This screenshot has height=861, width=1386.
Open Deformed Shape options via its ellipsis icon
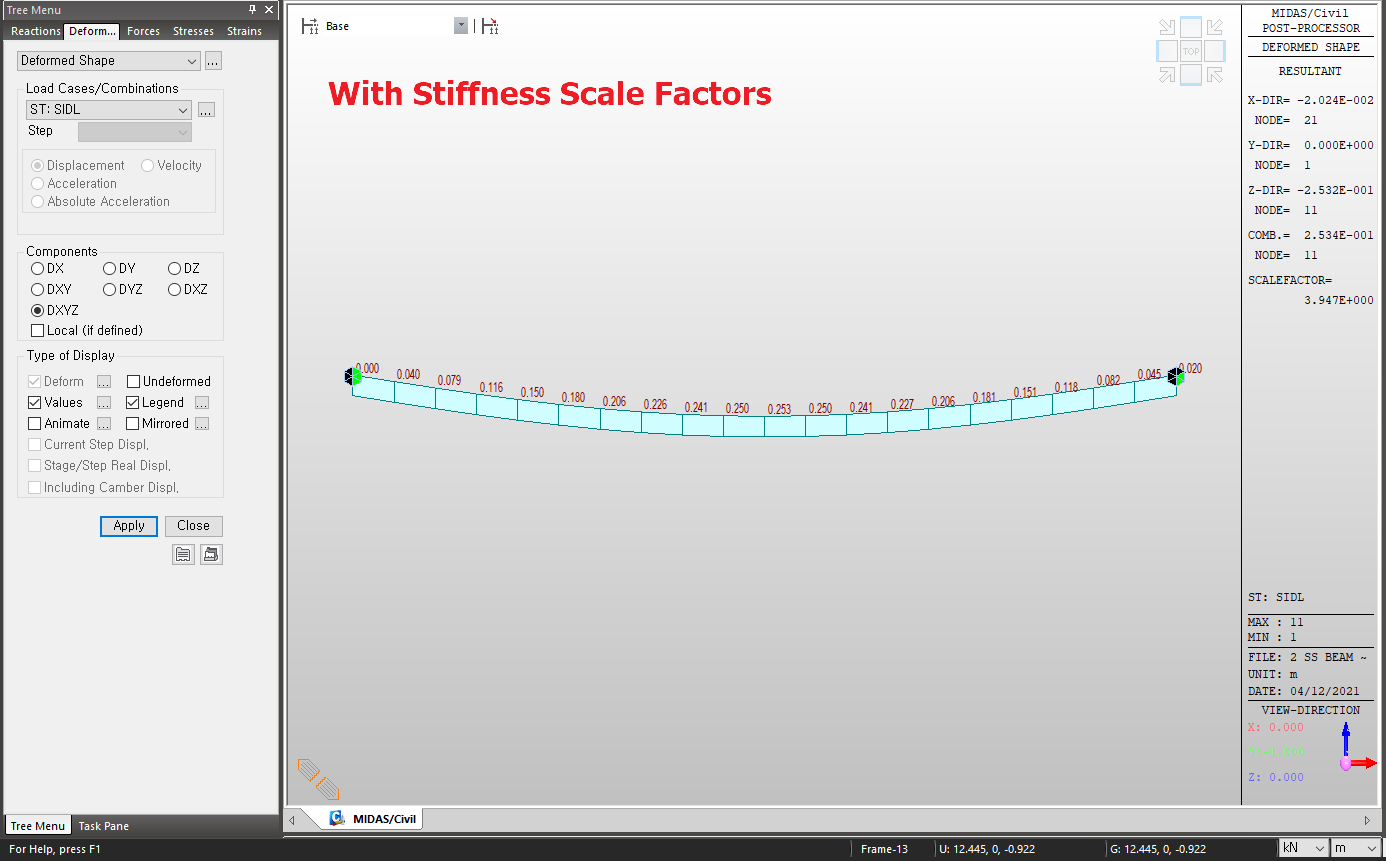[212, 60]
